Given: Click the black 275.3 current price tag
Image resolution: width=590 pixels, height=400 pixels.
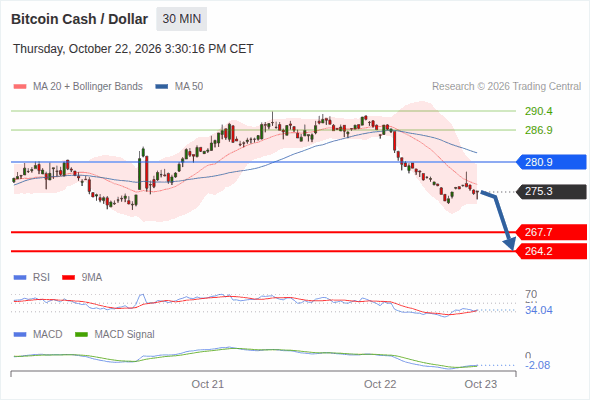Looking at the screenshot, I should coord(551,192).
